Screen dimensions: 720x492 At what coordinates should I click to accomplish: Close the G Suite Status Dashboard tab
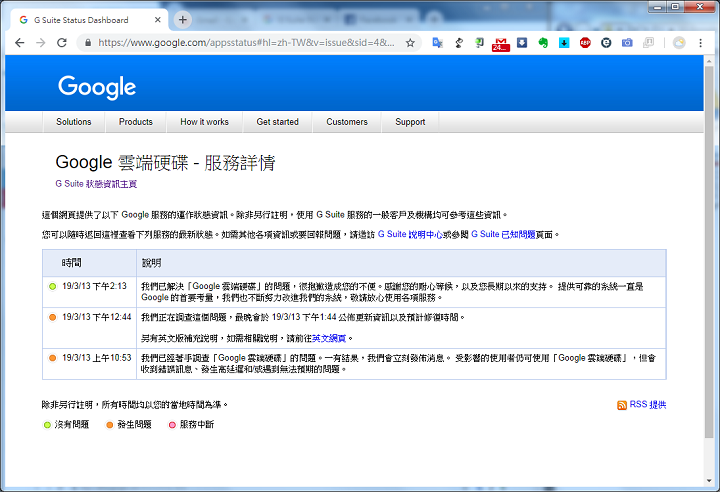[158, 20]
